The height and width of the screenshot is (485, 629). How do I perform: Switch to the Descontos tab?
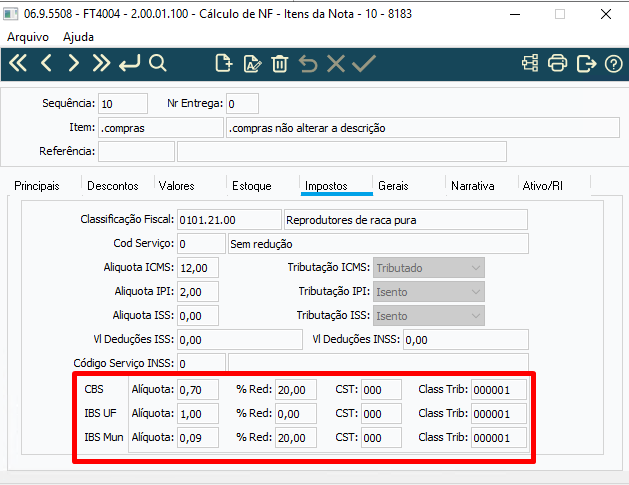click(x=113, y=186)
